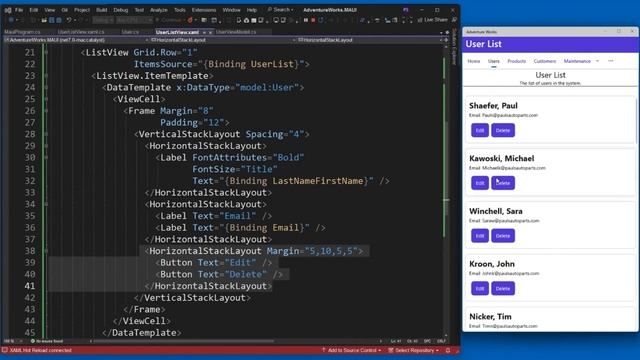640x360 pixels.
Task: Click the notification bell in status bar
Action: pyautogui.click(x=448, y=350)
